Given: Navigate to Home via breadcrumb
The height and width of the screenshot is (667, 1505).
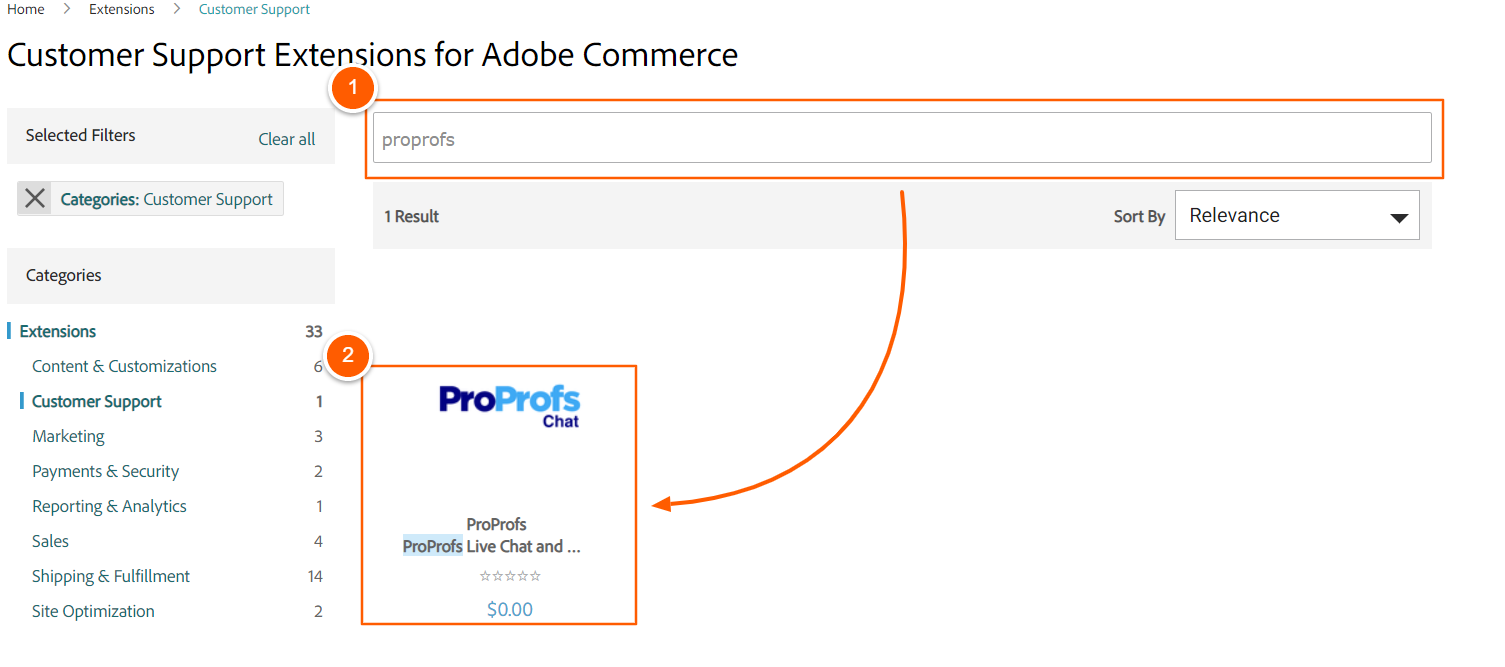Looking at the screenshot, I should [x=25, y=8].
